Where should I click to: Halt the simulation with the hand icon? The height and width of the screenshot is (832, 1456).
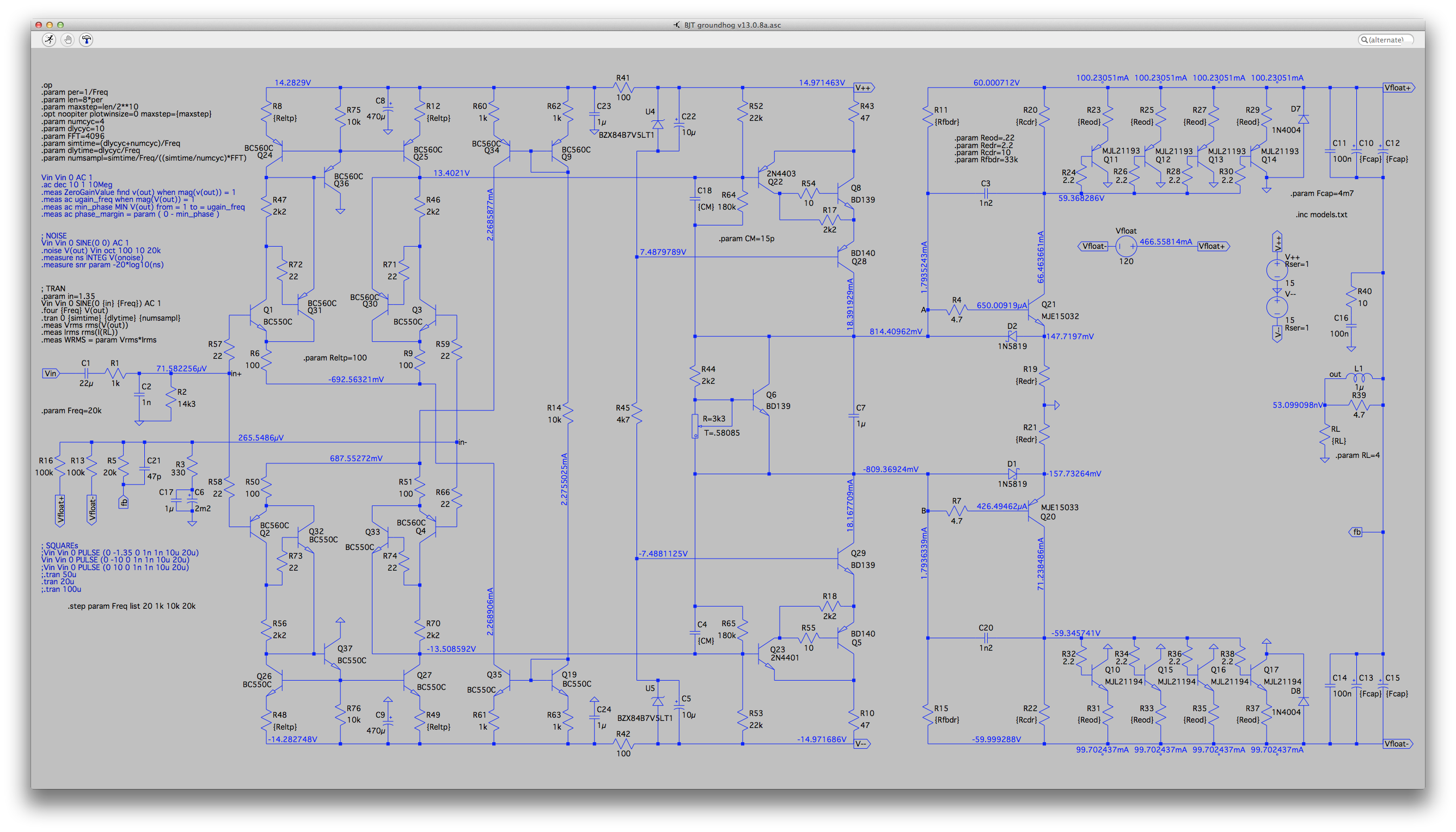click(68, 39)
